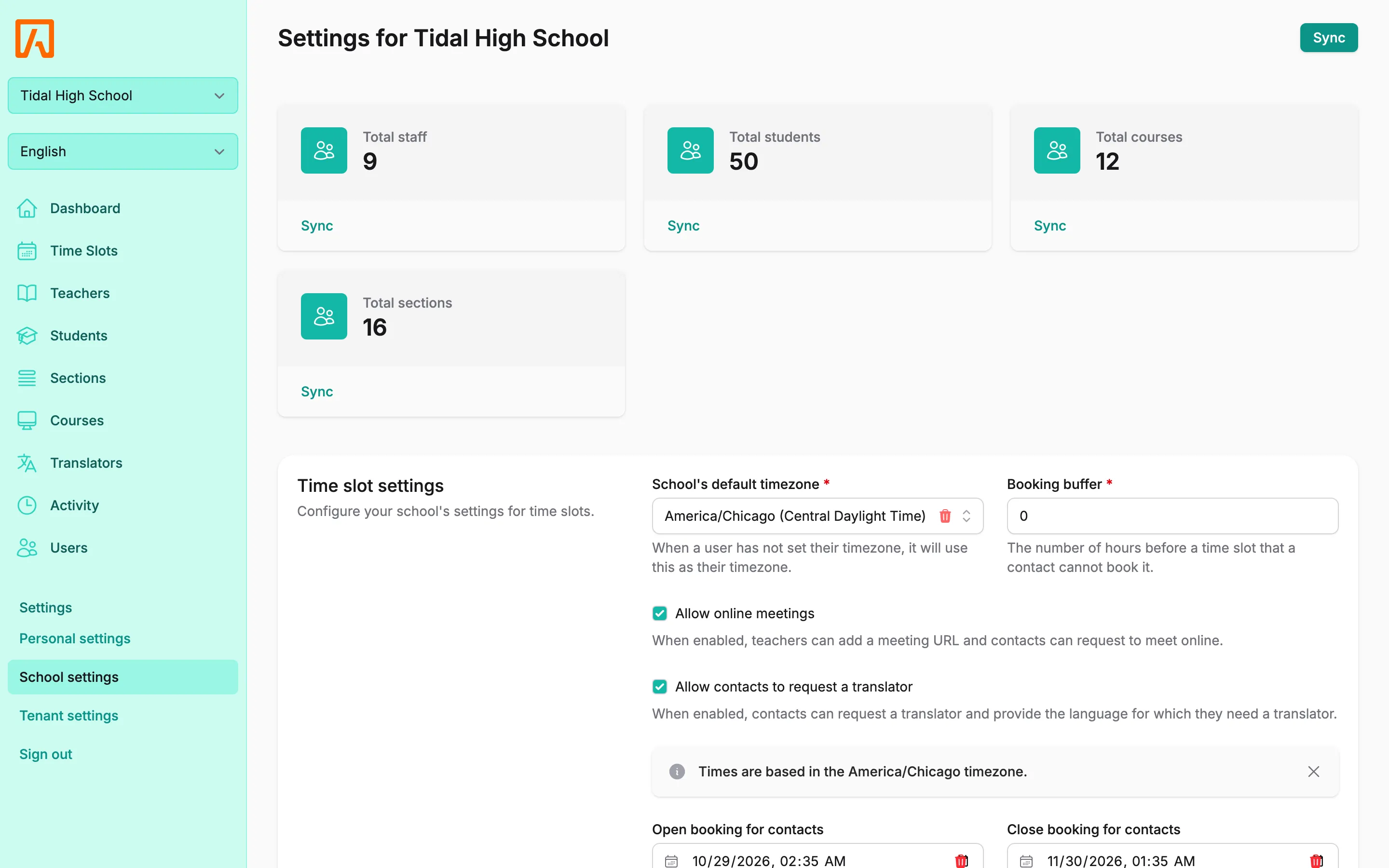Click the orange app logo

(x=34, y=39)
